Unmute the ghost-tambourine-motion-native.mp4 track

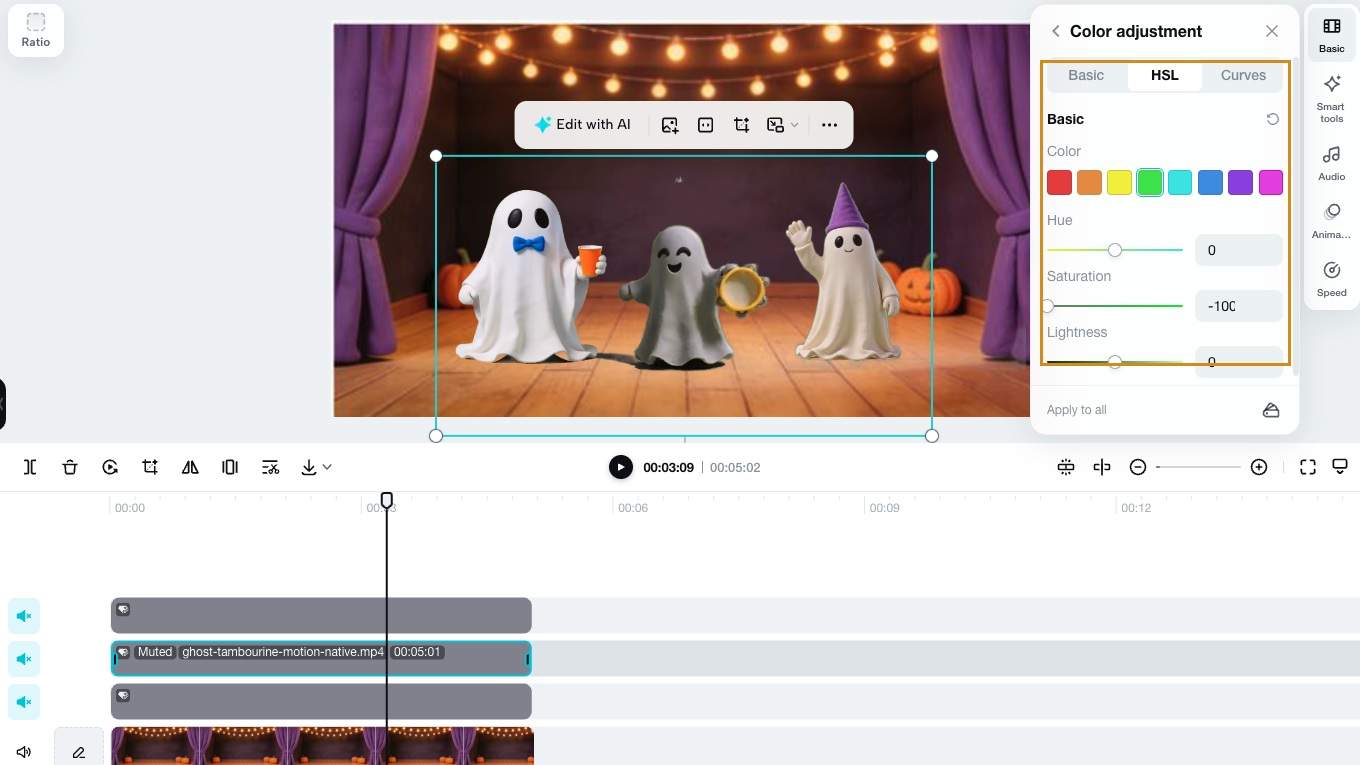[24, 659]
